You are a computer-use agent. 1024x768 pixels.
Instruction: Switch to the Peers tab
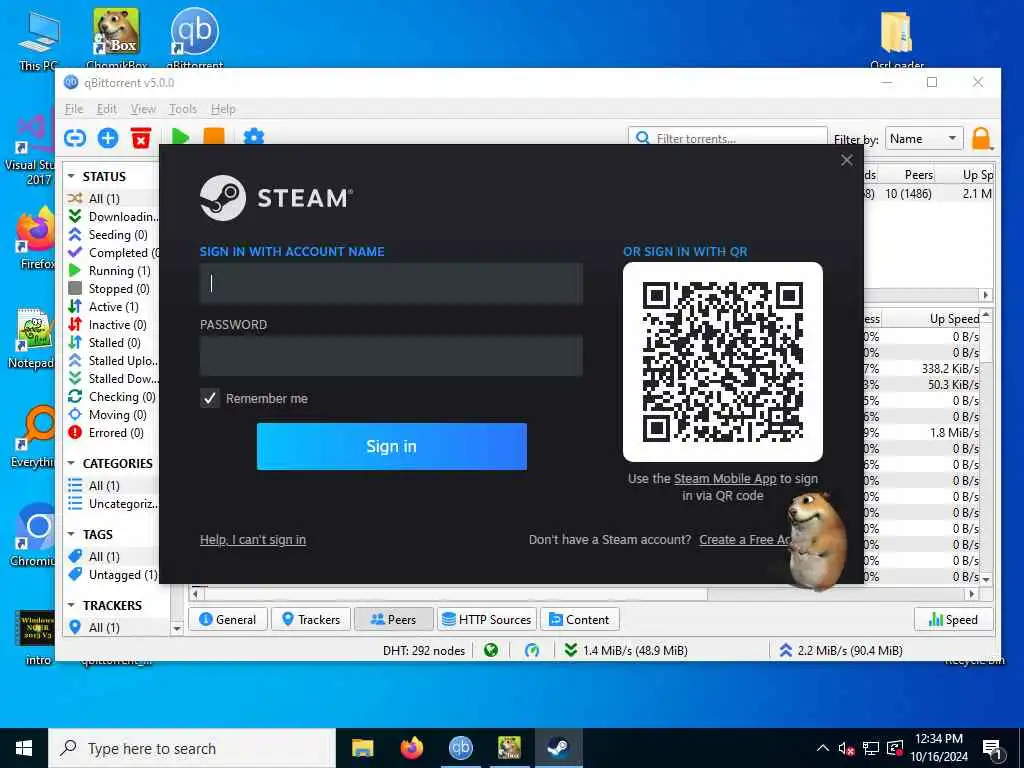coord(394,619)
